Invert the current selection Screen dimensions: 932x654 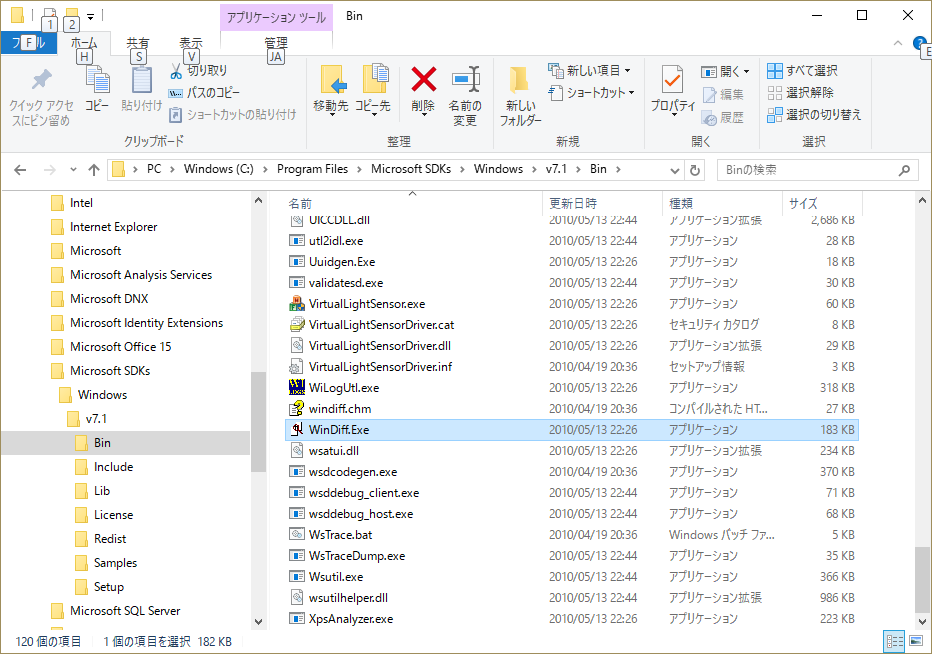click(821, 114)
